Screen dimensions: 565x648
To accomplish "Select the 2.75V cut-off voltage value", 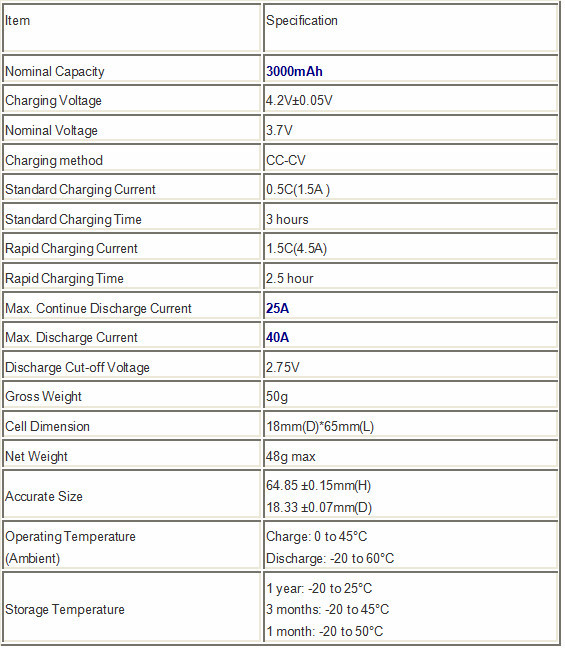I will [x=282, y=367].
